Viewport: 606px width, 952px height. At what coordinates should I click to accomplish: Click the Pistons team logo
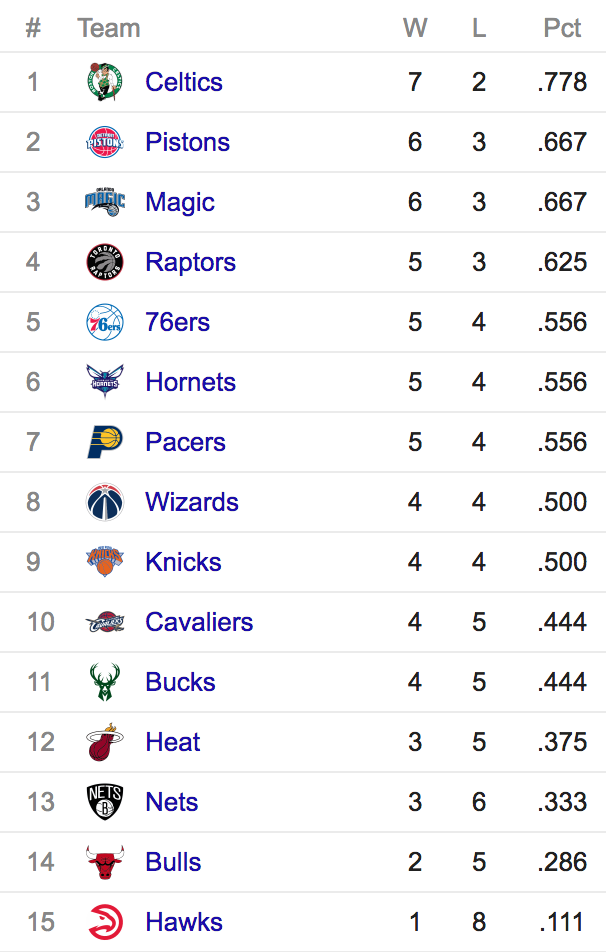(105, 142)
